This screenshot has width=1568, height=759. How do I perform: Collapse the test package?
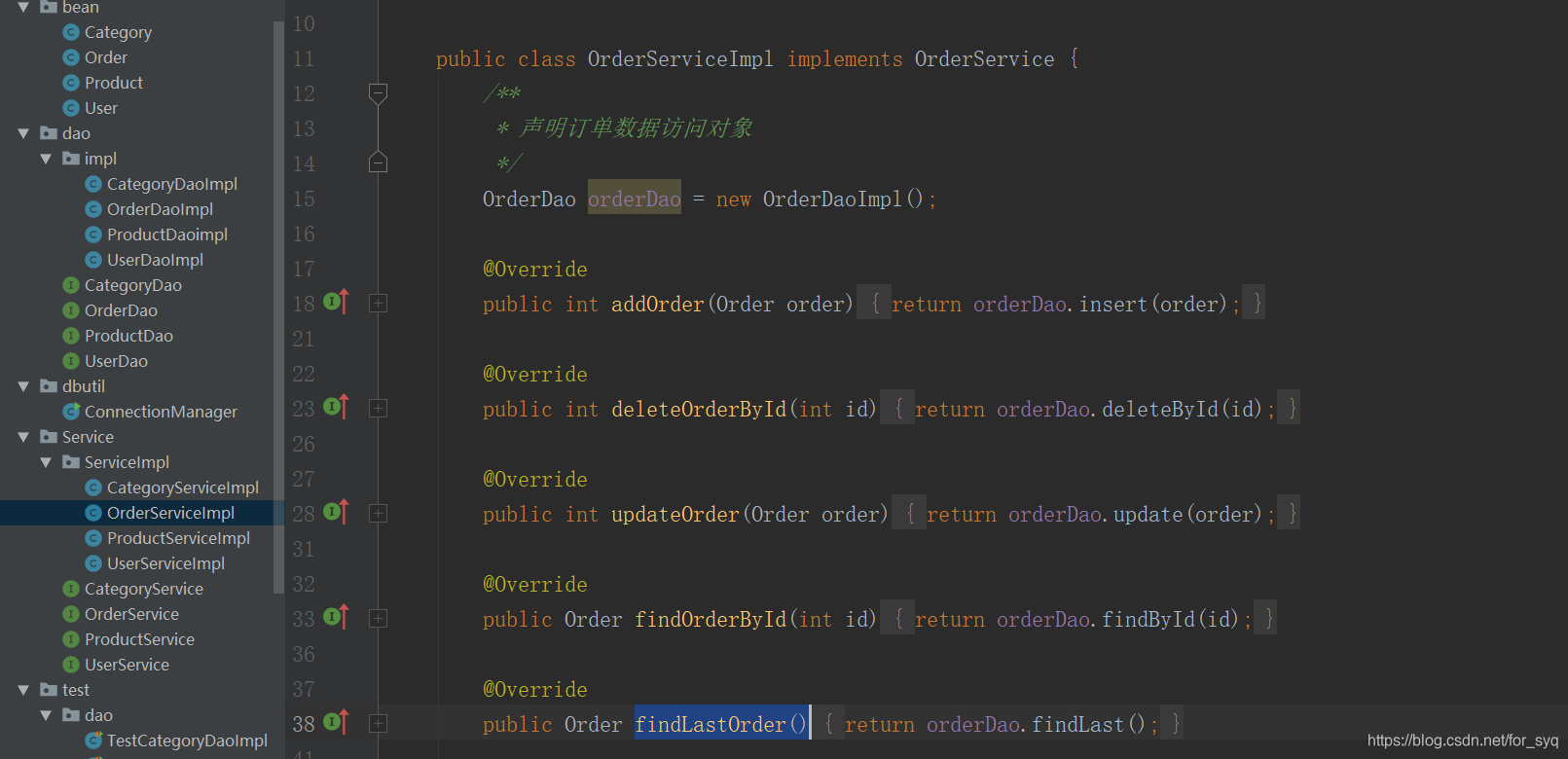[x=23, y=690]
